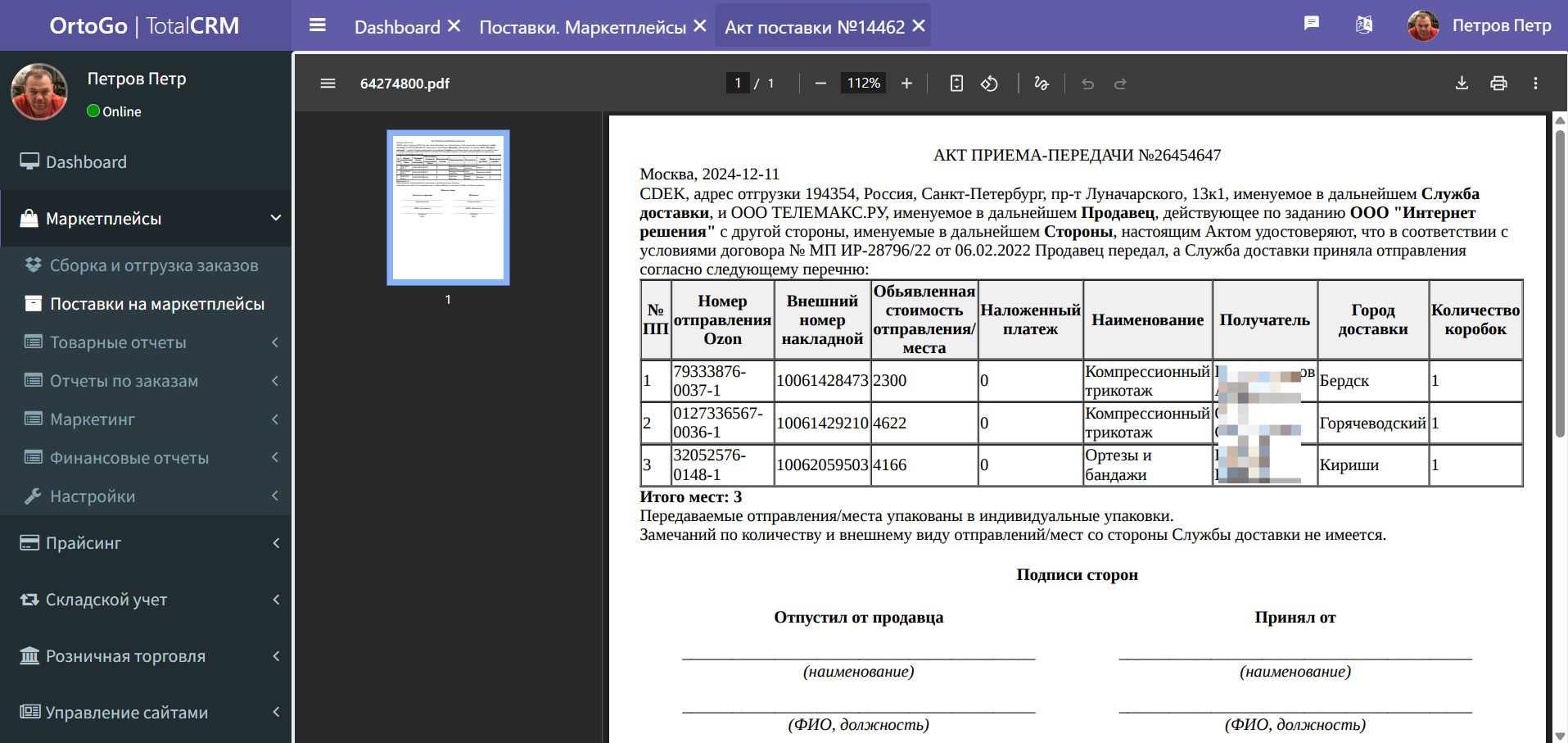1568x743 pixels.
Task: Open PDF viewer more actions menu
Action: [x=1535, y=84]
